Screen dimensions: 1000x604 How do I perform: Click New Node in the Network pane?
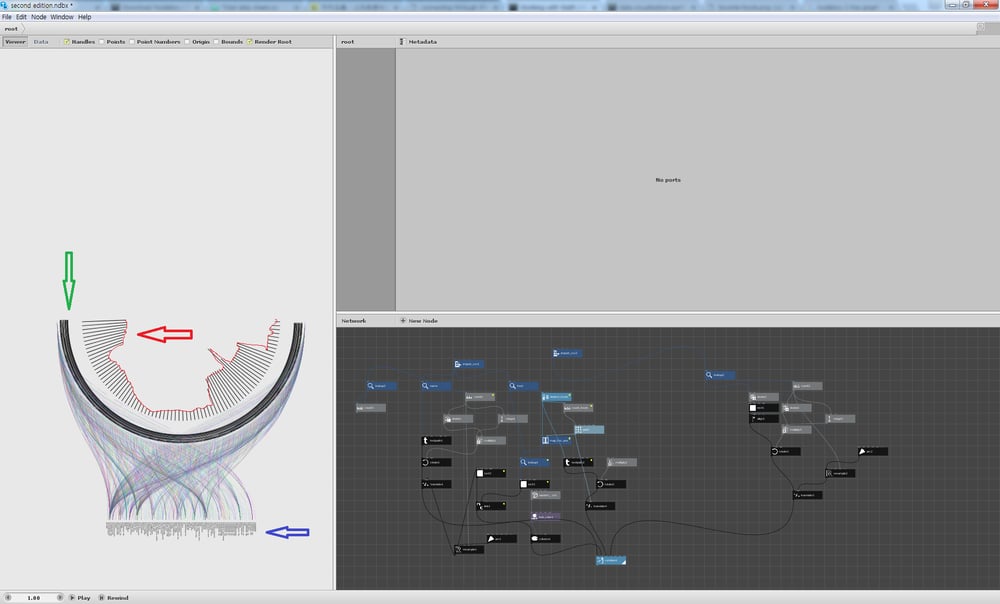tap(418, 321)
